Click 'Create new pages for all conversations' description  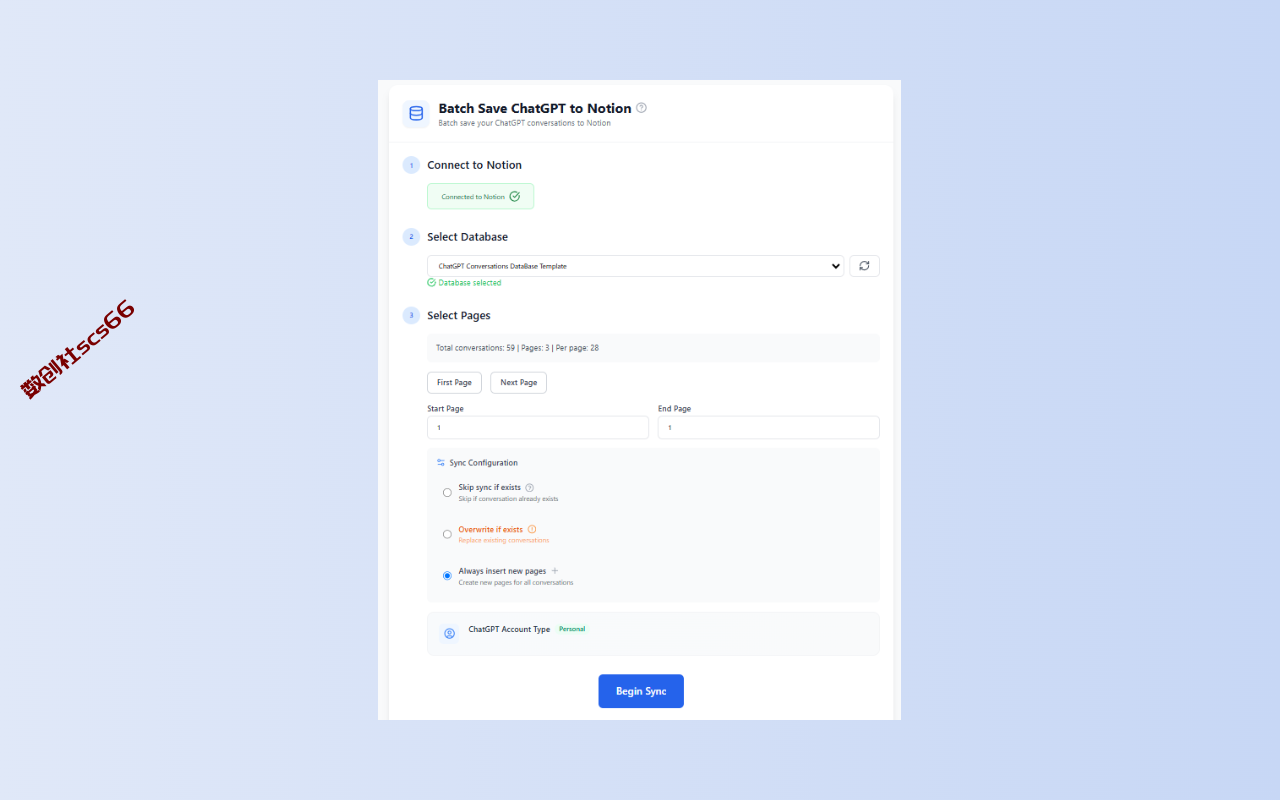point(516,582)
